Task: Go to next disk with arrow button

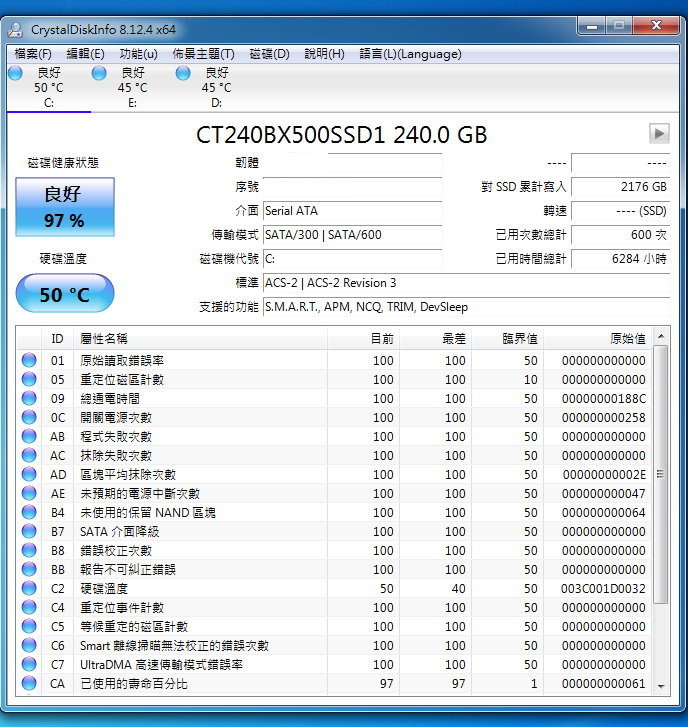Action: 659,134
